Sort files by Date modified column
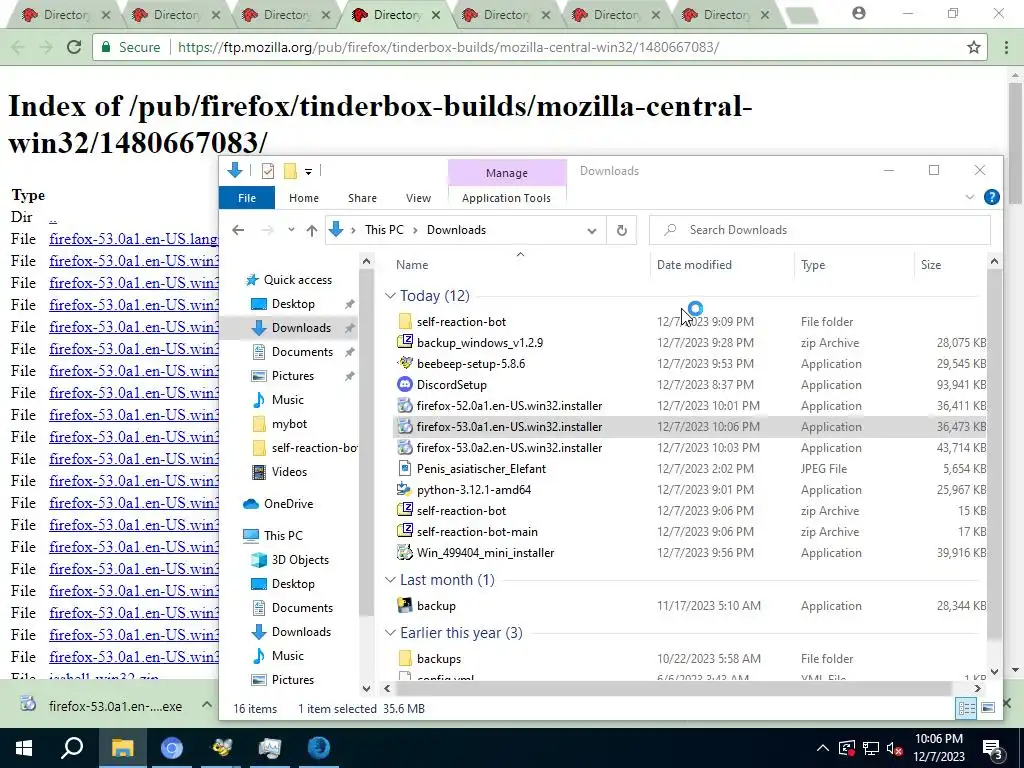Screen dimensions: 1024x768 (x=694, y=264)
